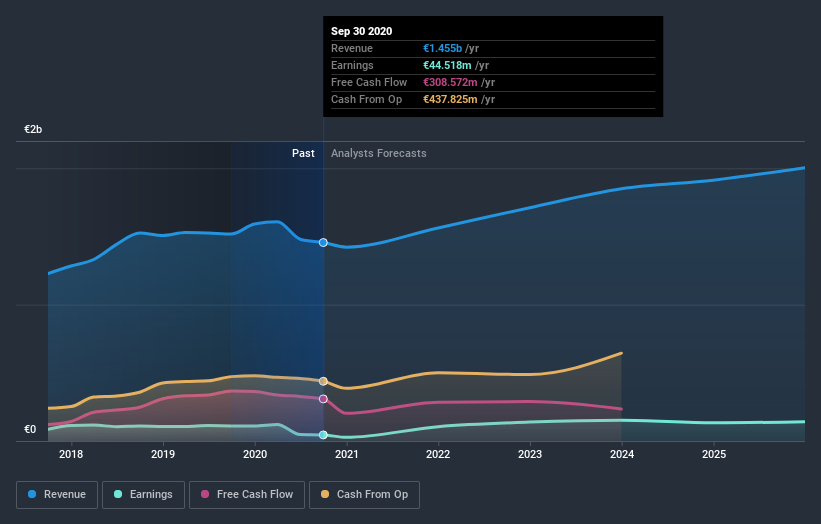The image size is (821, 524).
Task: Click the teal Earnings legend dot
Action: tap(118, 494)
